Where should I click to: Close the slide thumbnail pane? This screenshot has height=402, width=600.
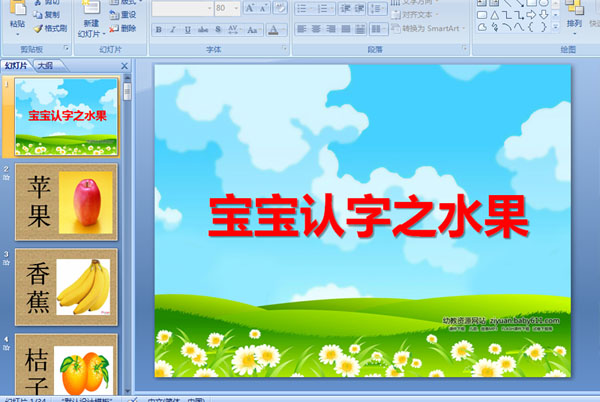[124, 66]
